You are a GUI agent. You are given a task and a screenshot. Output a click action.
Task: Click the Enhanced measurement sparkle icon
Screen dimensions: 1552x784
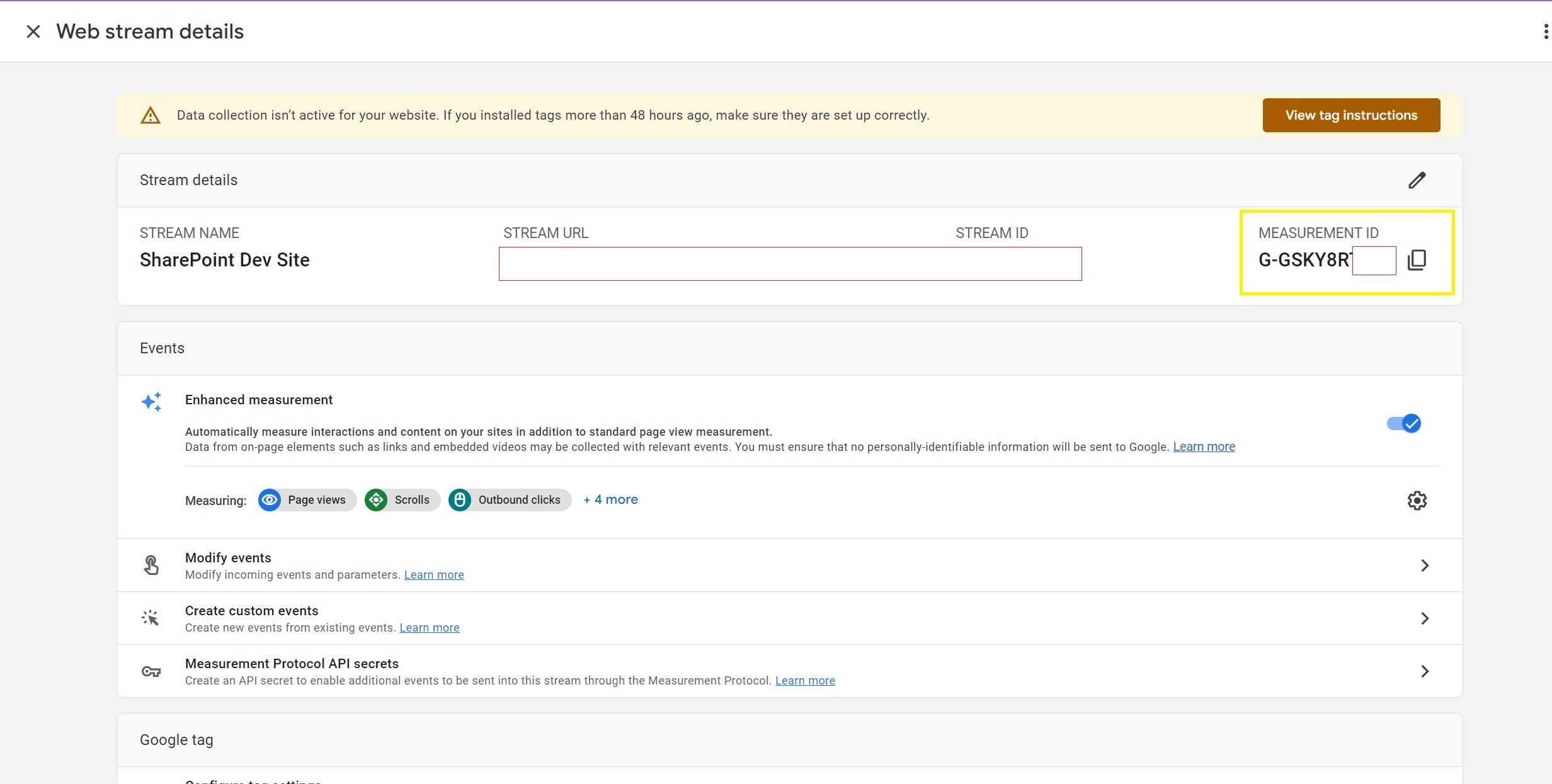click(151, 401)
